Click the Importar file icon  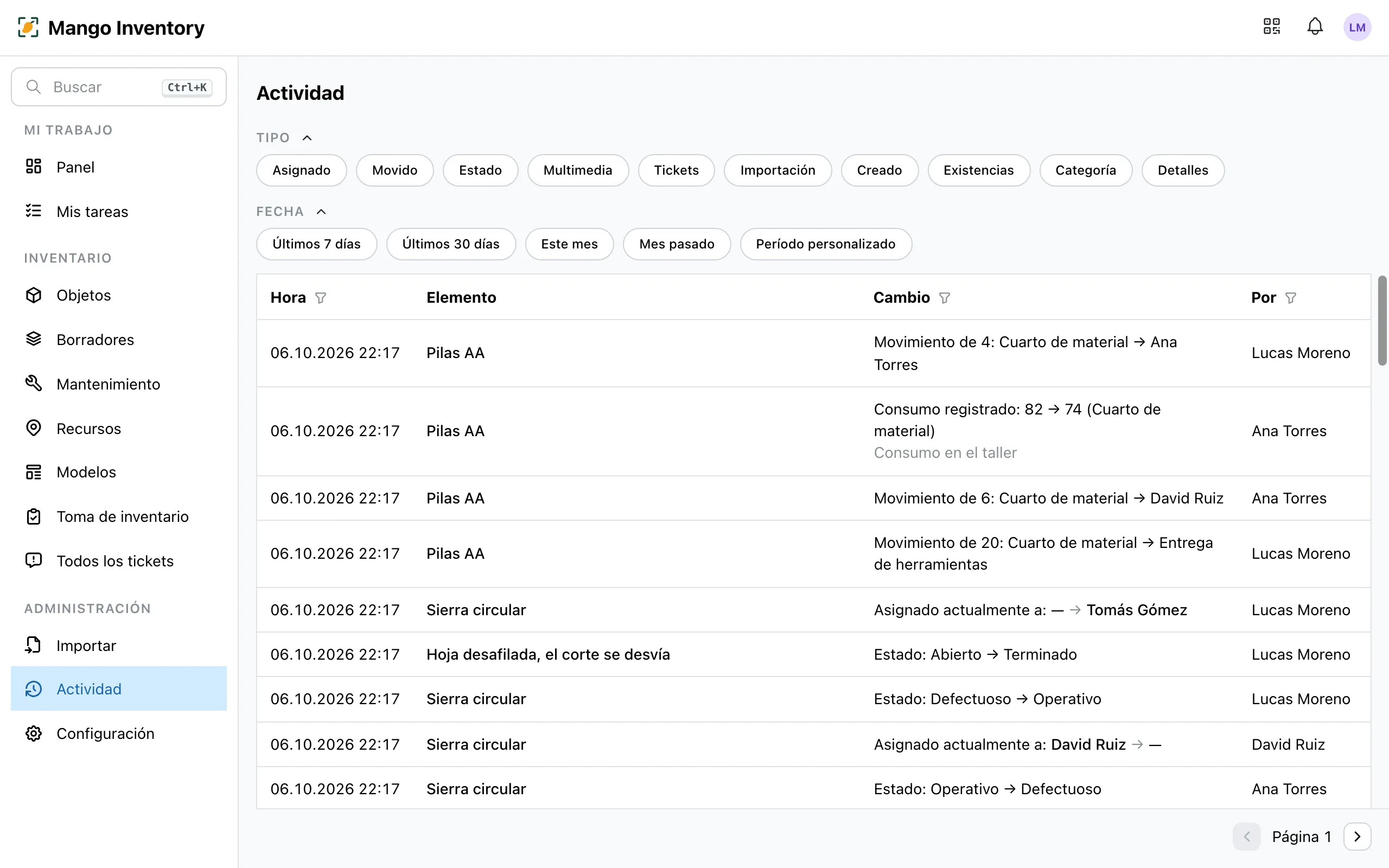click(34, 644)
